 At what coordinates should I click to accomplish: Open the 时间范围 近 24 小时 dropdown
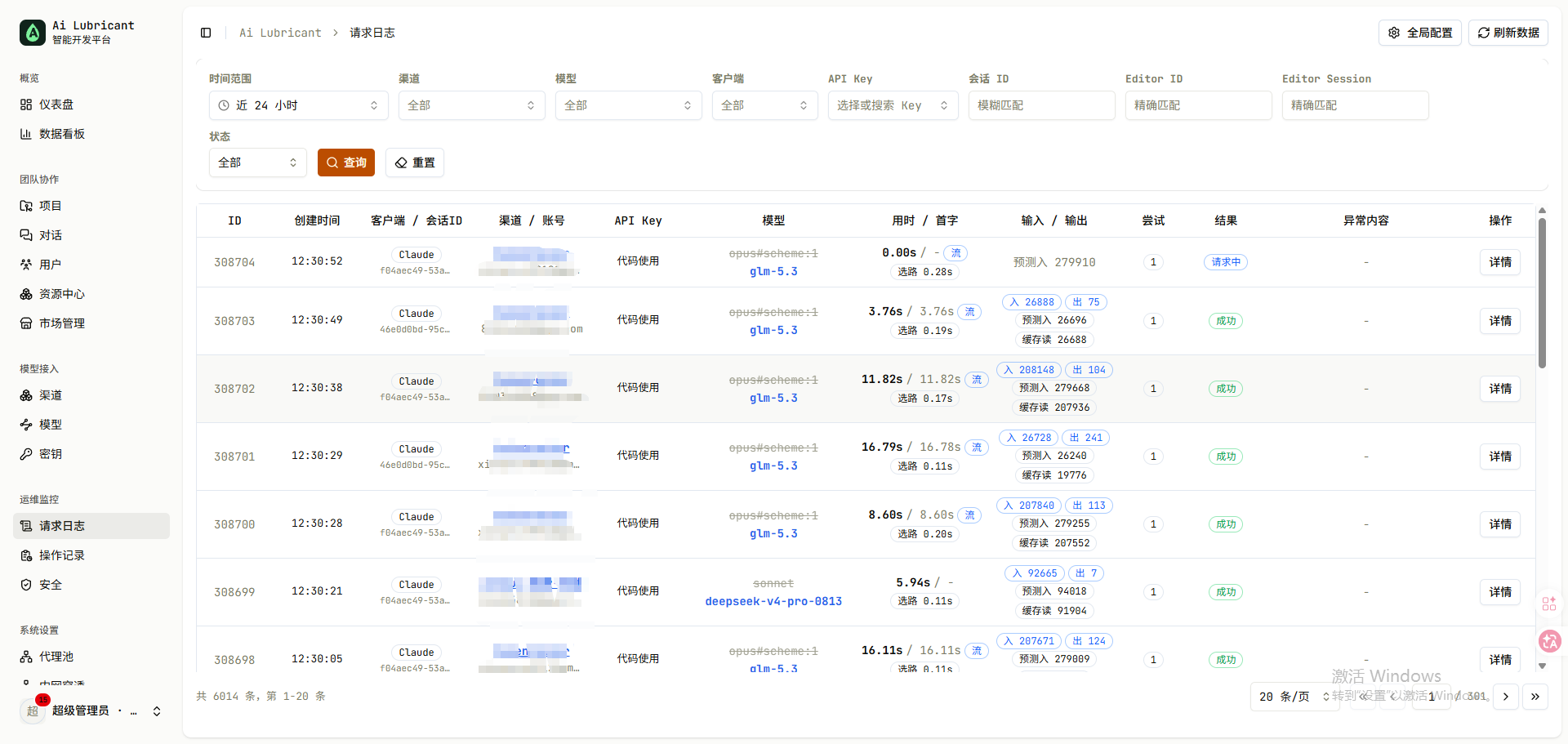pyautogui.click(x=299, y=105)
